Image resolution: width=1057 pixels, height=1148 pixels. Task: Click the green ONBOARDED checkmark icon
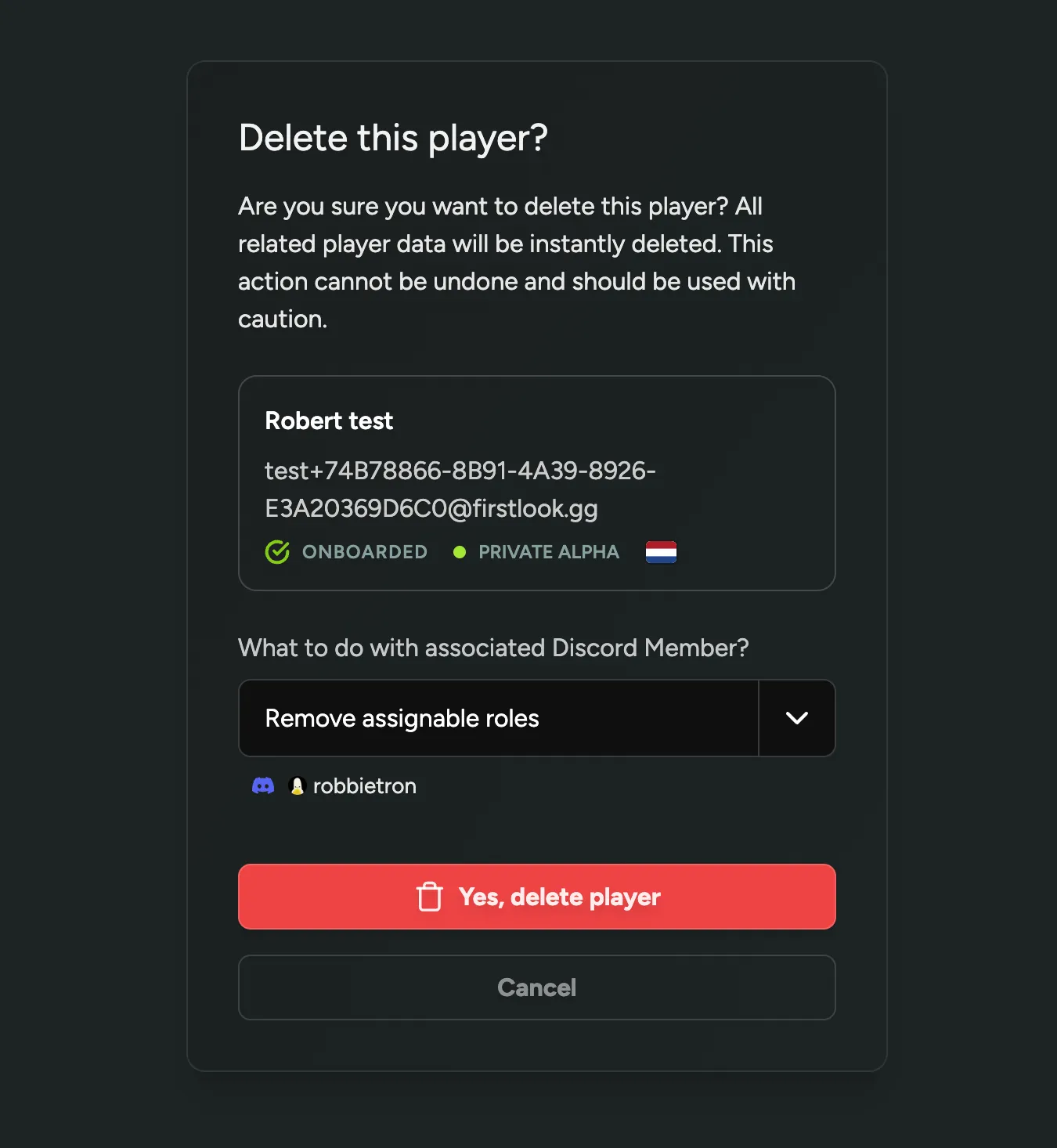[x=278, y=551]
